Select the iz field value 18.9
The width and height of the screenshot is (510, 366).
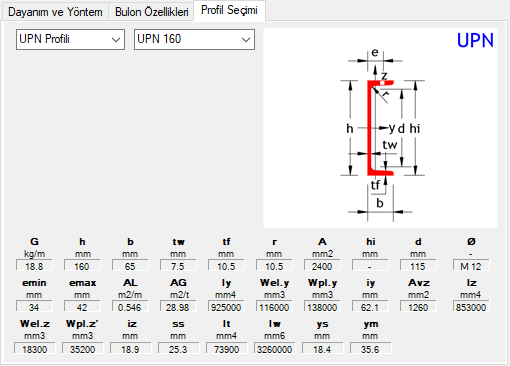pyautogui.click(x=130, y=349)
